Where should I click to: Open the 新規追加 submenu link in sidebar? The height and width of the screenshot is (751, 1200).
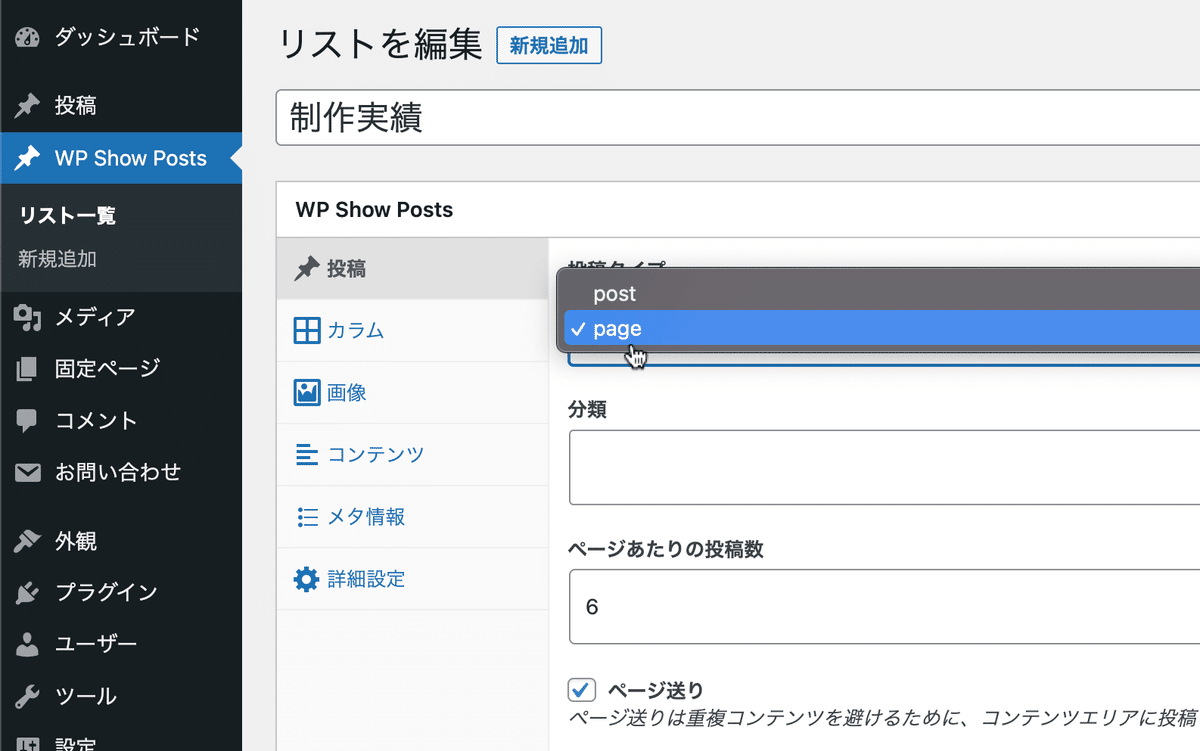(x=58, y=259)
